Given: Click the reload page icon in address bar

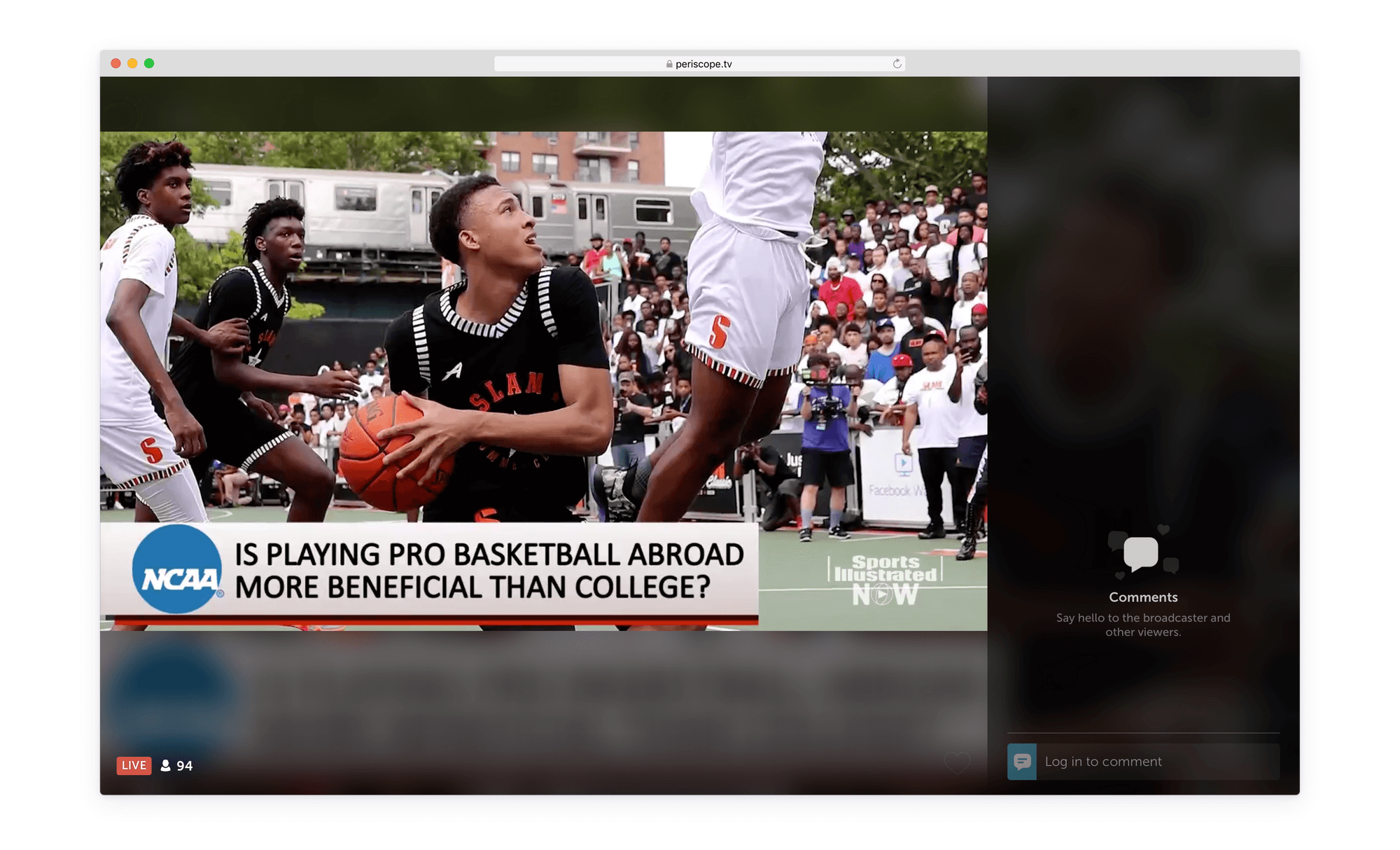Looking at the screenshot, I should pos(897,64).
